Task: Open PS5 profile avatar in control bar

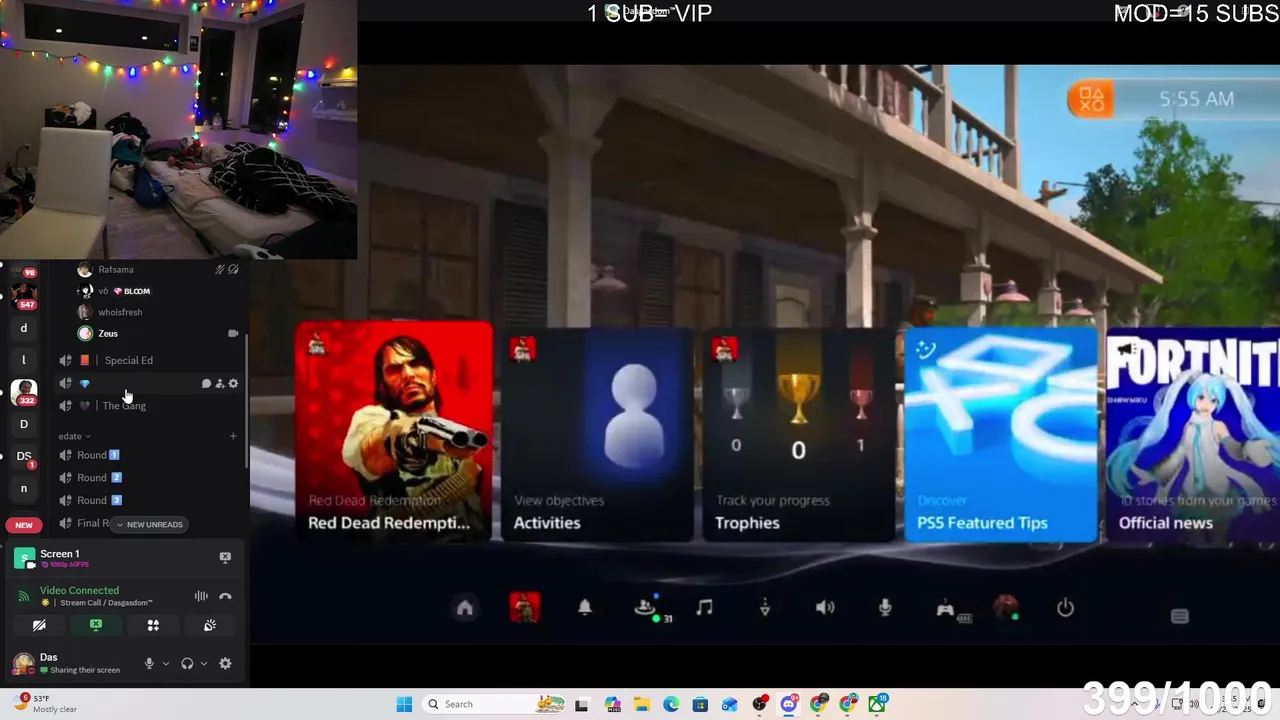Action: pos(1006,607)
